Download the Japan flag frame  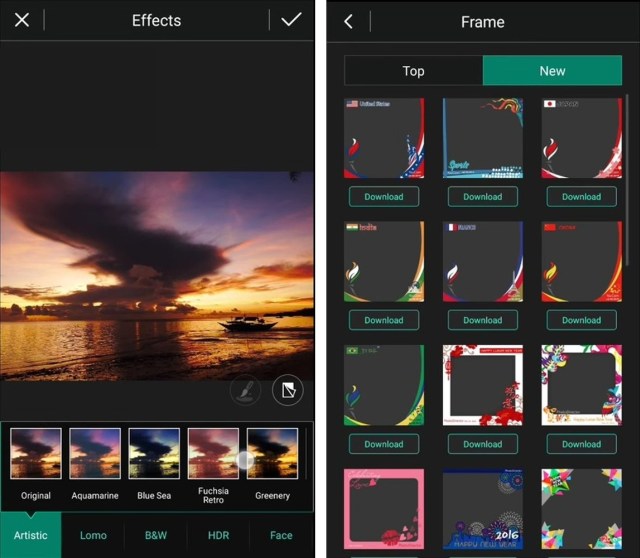coord(581,197)
